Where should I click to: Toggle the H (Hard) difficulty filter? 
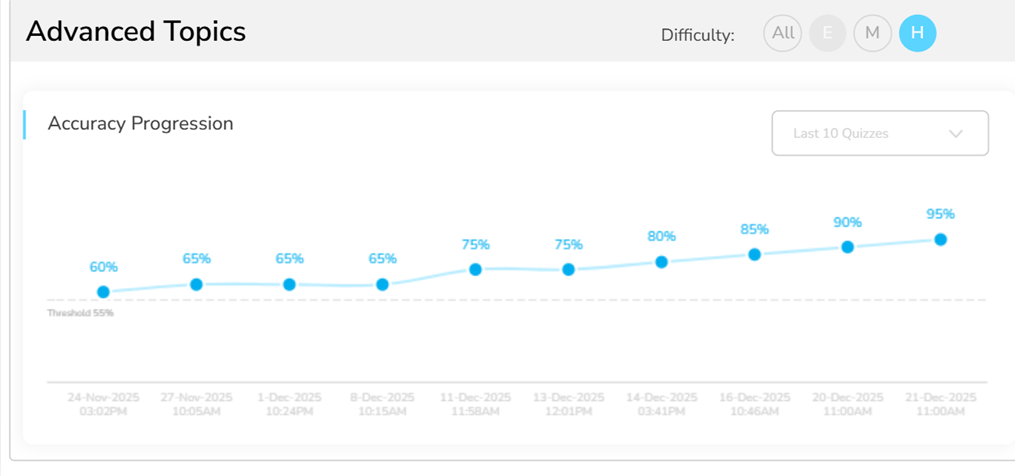[x=917, y=34]
